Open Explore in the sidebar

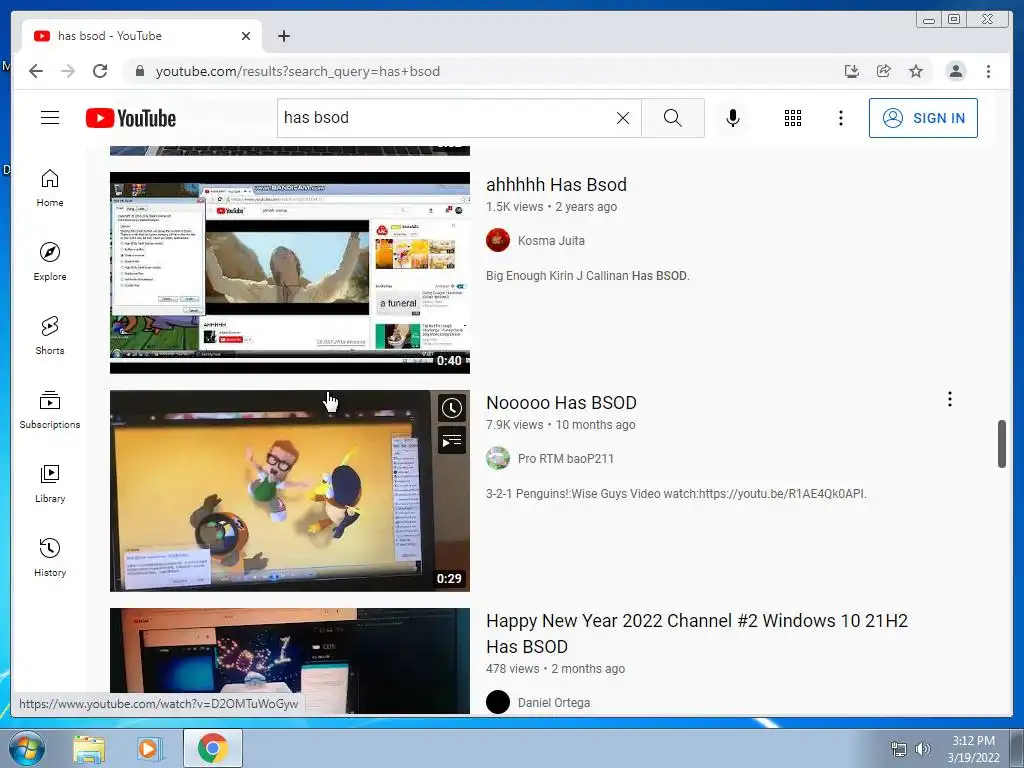(50, 262)
